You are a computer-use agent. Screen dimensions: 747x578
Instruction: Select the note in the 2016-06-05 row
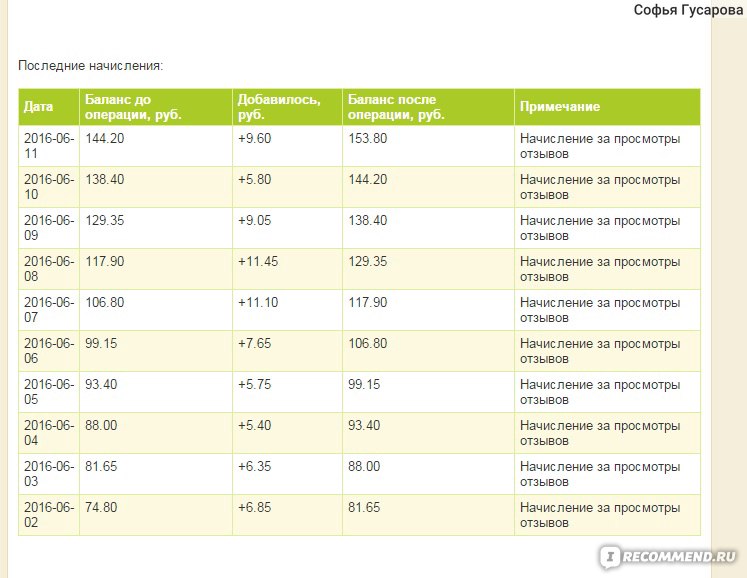(x=607, y=392)
